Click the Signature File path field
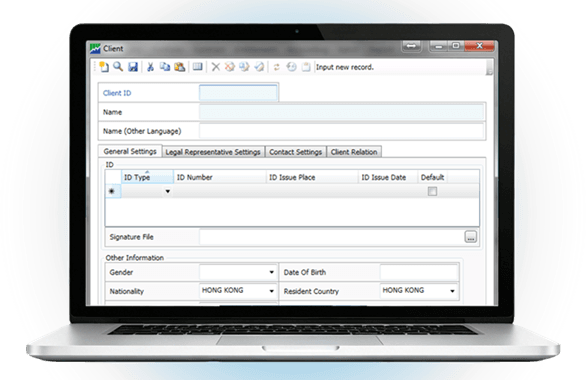Viewport: 586px width, 380px height. pos(332,237)
